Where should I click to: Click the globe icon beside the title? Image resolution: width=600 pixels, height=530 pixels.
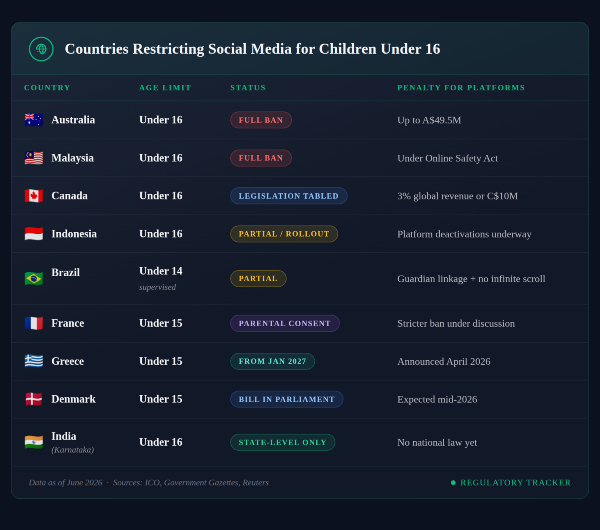(41, 49)
